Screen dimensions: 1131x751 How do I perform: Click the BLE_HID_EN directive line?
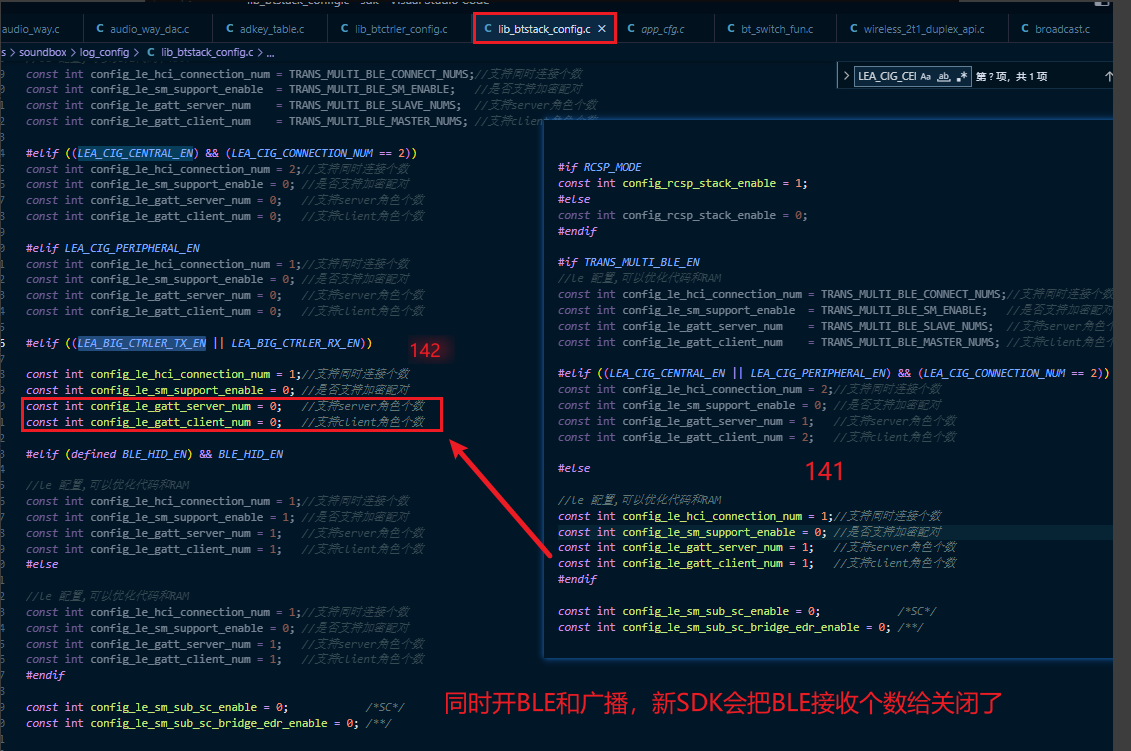[154, 454]
